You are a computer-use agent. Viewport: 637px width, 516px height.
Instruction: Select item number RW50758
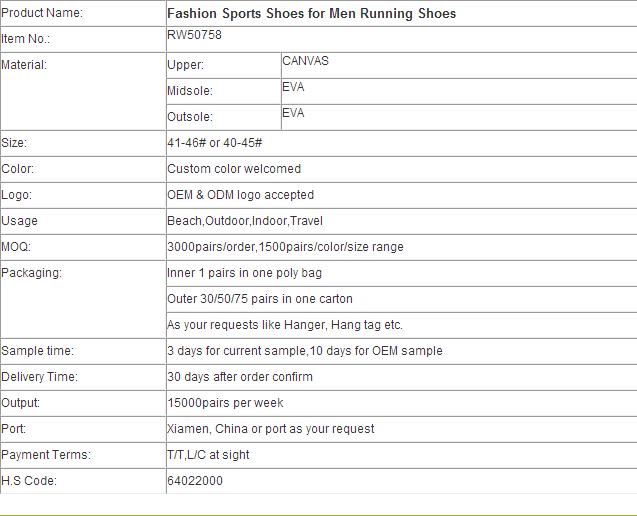195,35
